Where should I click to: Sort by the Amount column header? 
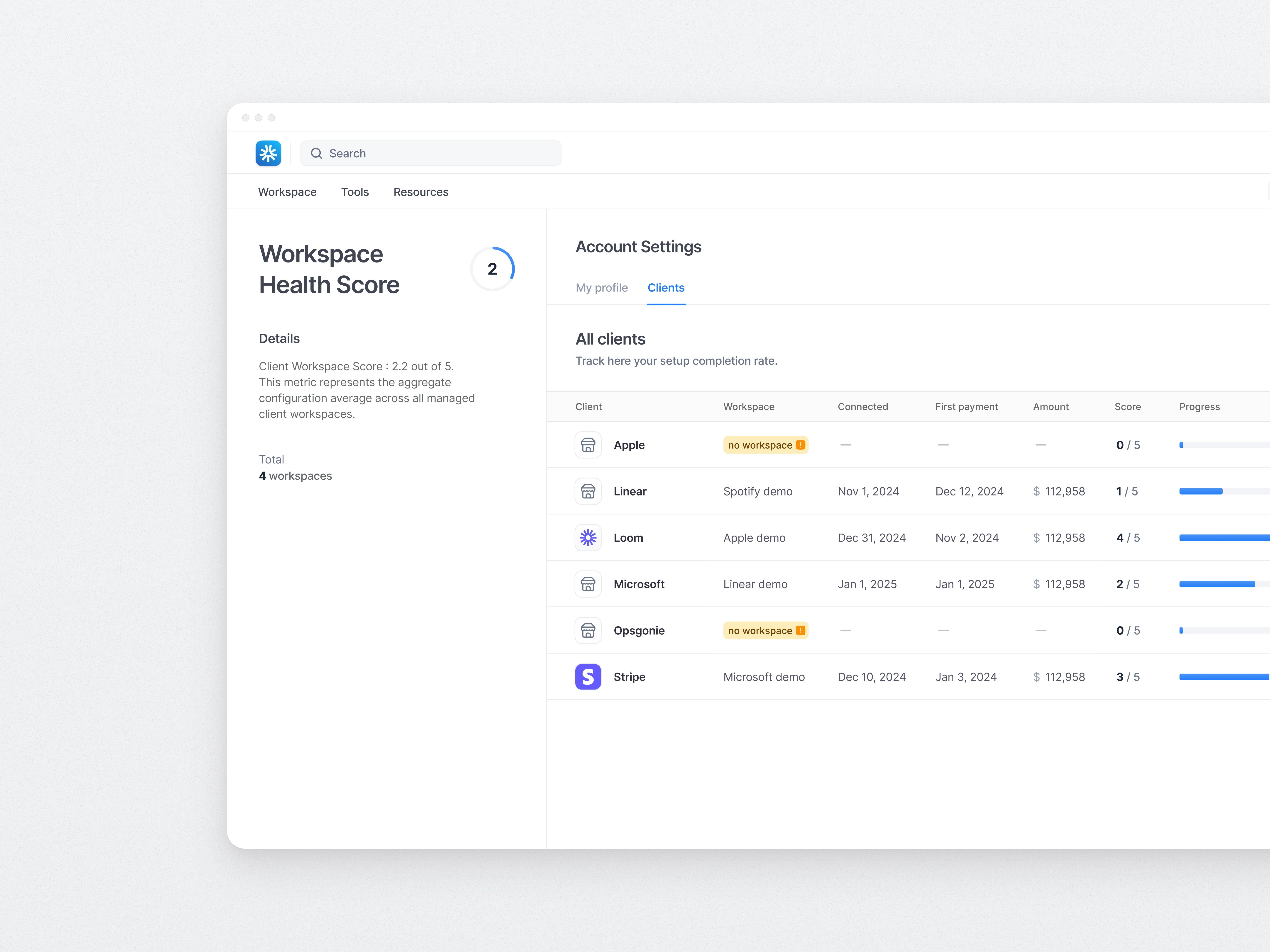click(x=1051, y=407)
